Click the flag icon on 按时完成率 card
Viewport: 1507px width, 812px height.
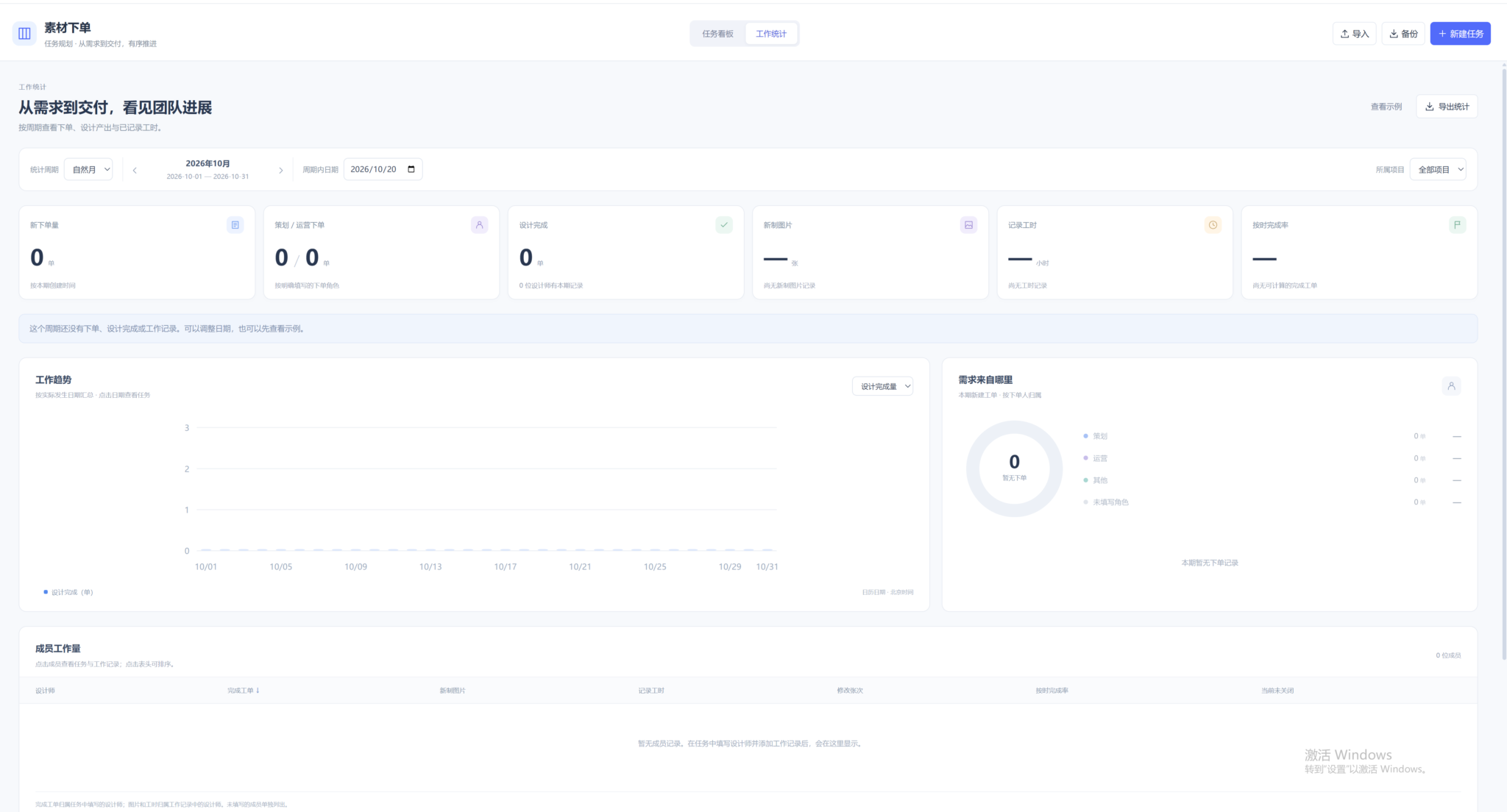click(x=1457, y=225)
